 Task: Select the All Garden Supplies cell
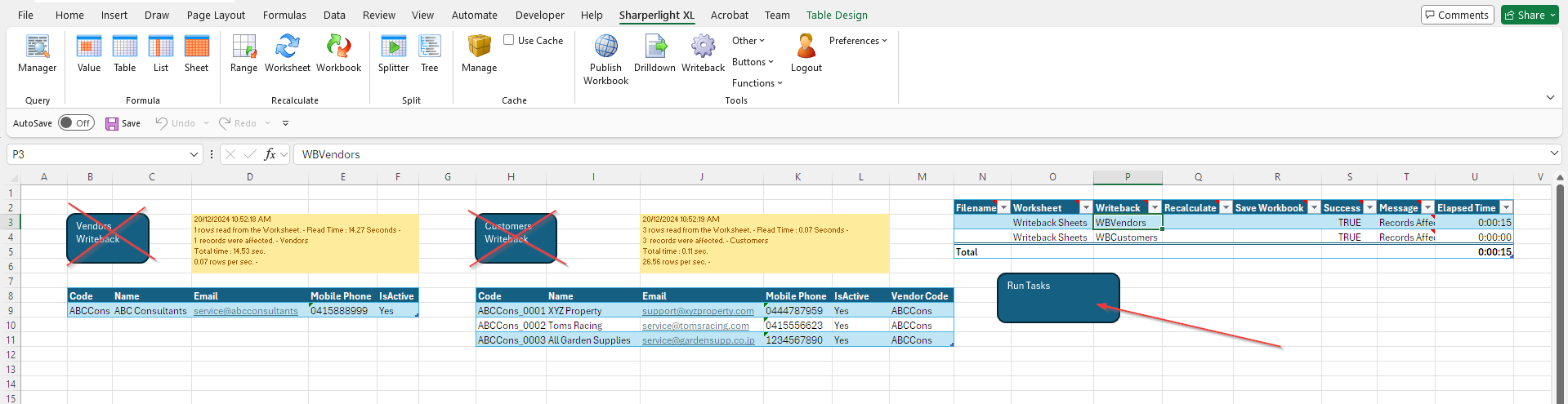[x=593, y=340]
